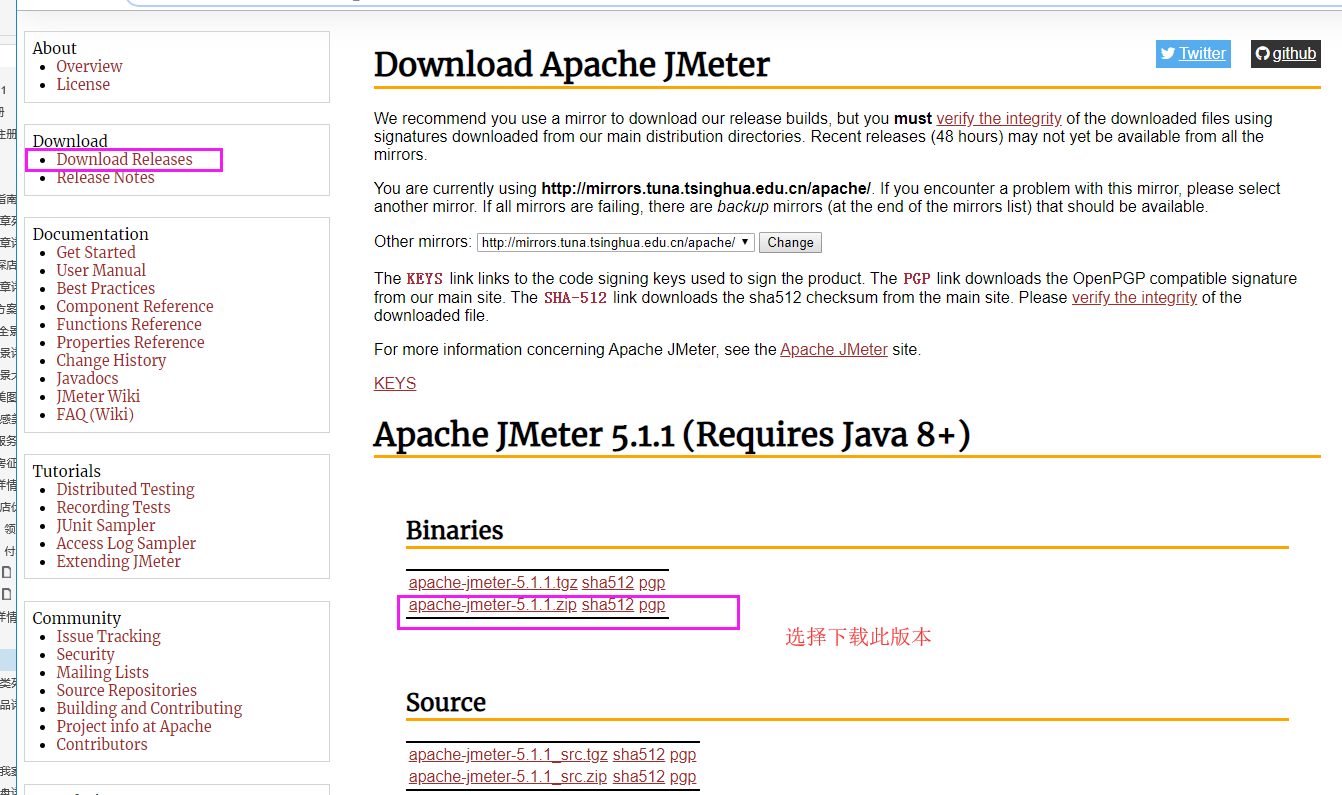Open Contributors link
The width and height of the screenshot is (1342, 795).
(x=102, y=744)
